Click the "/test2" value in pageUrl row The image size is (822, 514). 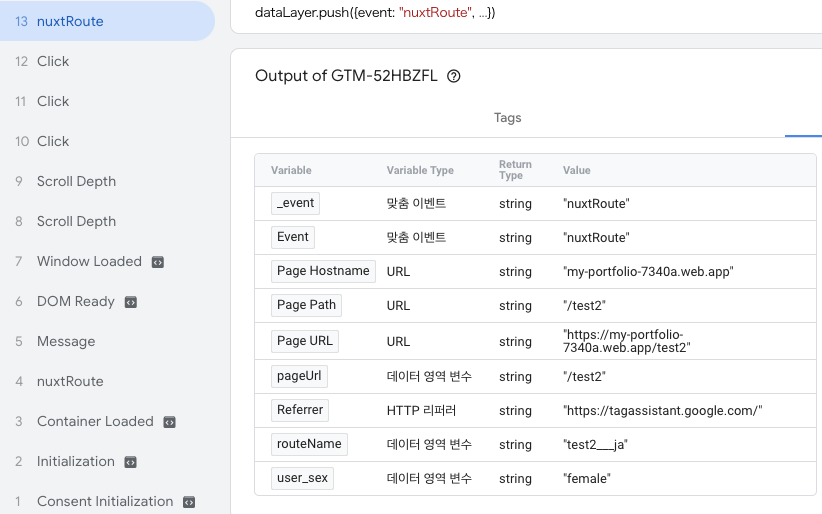(584, 377)
